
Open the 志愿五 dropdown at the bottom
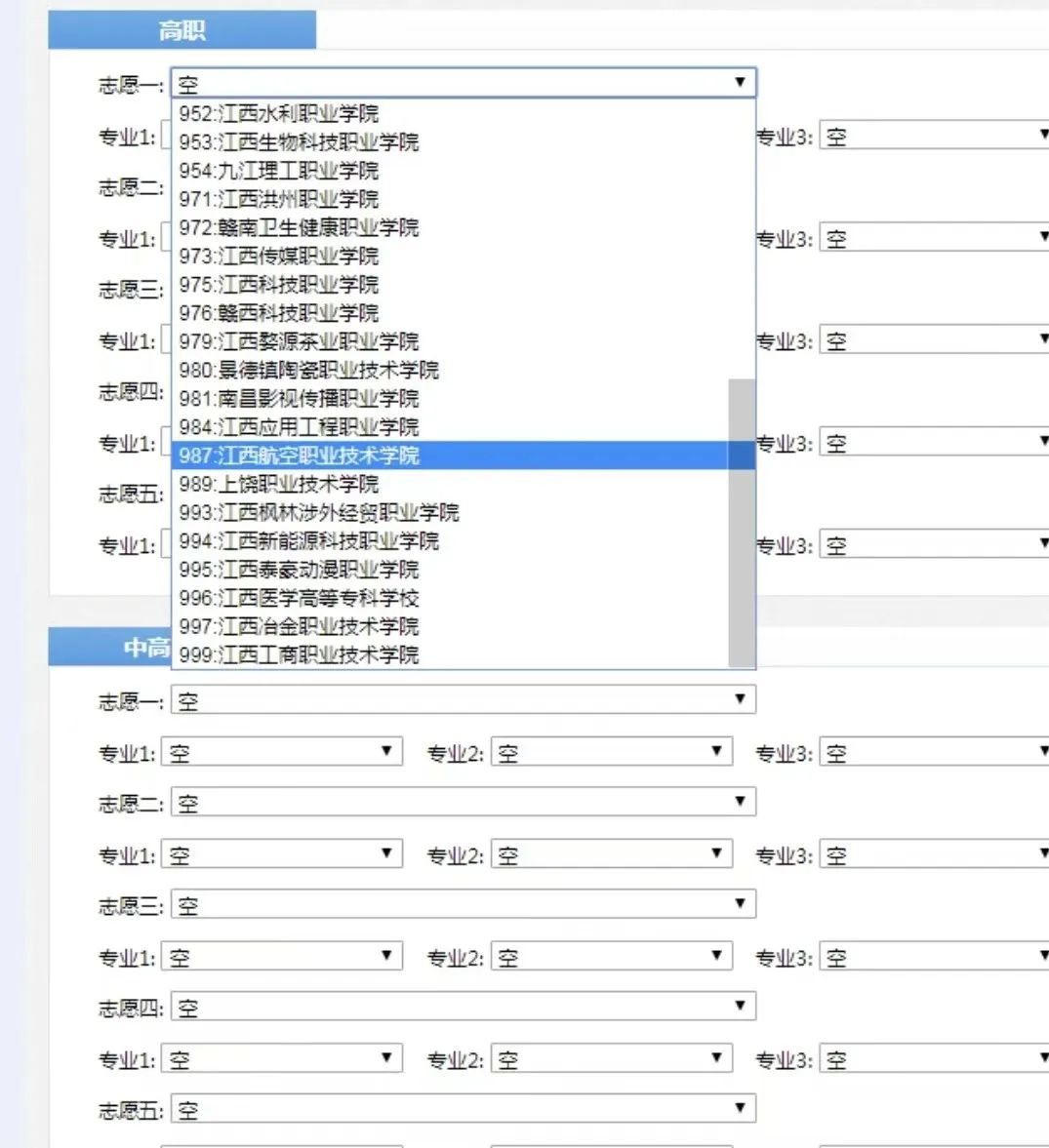(461, 1108)
